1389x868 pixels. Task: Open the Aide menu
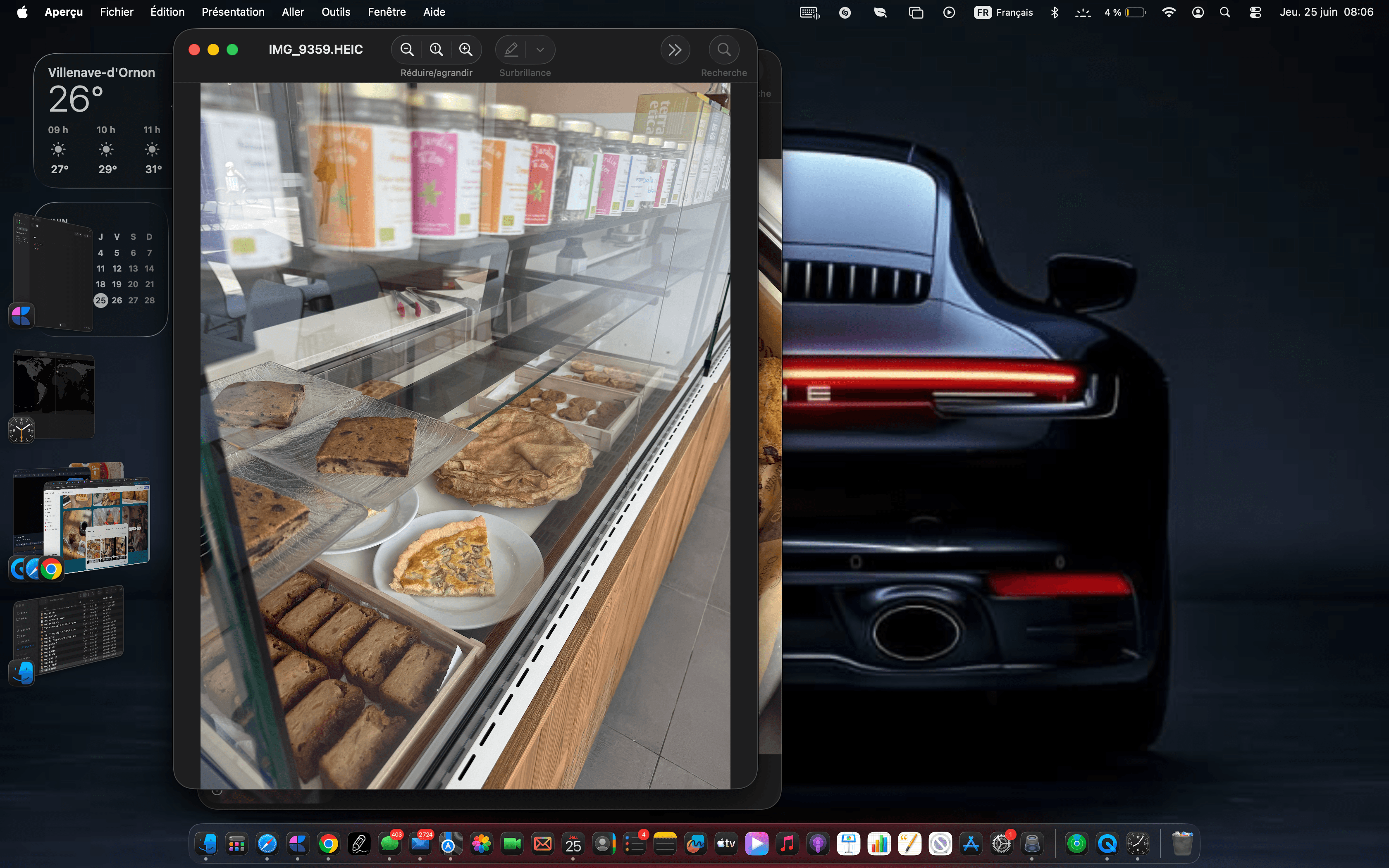[434, 12]
